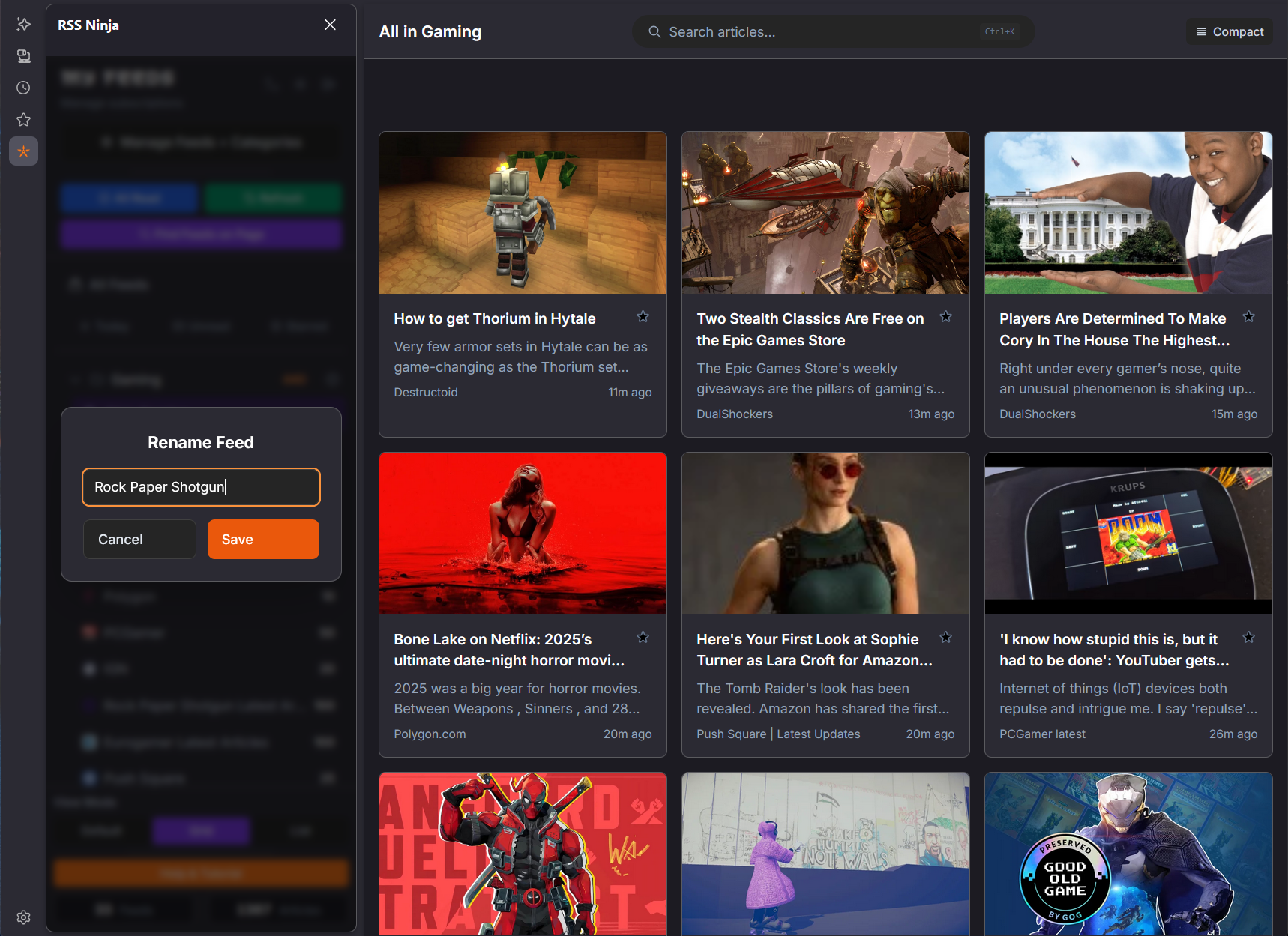This screenshot has width=1288, height=936.
Task: Star the Cory In The House article
Action: click(x=1248, y=317)
